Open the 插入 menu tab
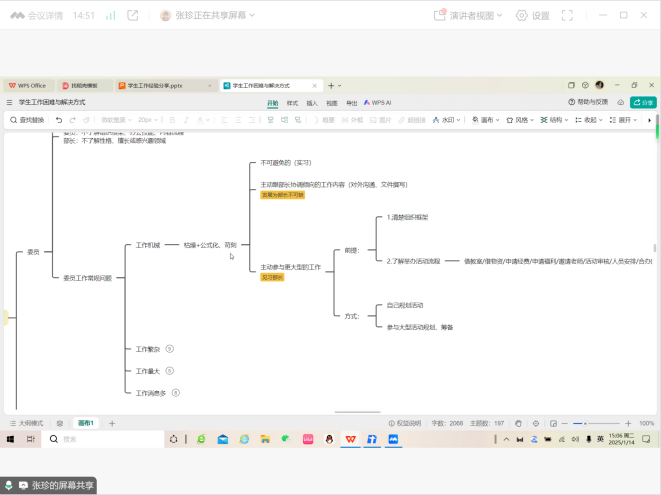The image size is (661, 495). click(x=312, y=102)
